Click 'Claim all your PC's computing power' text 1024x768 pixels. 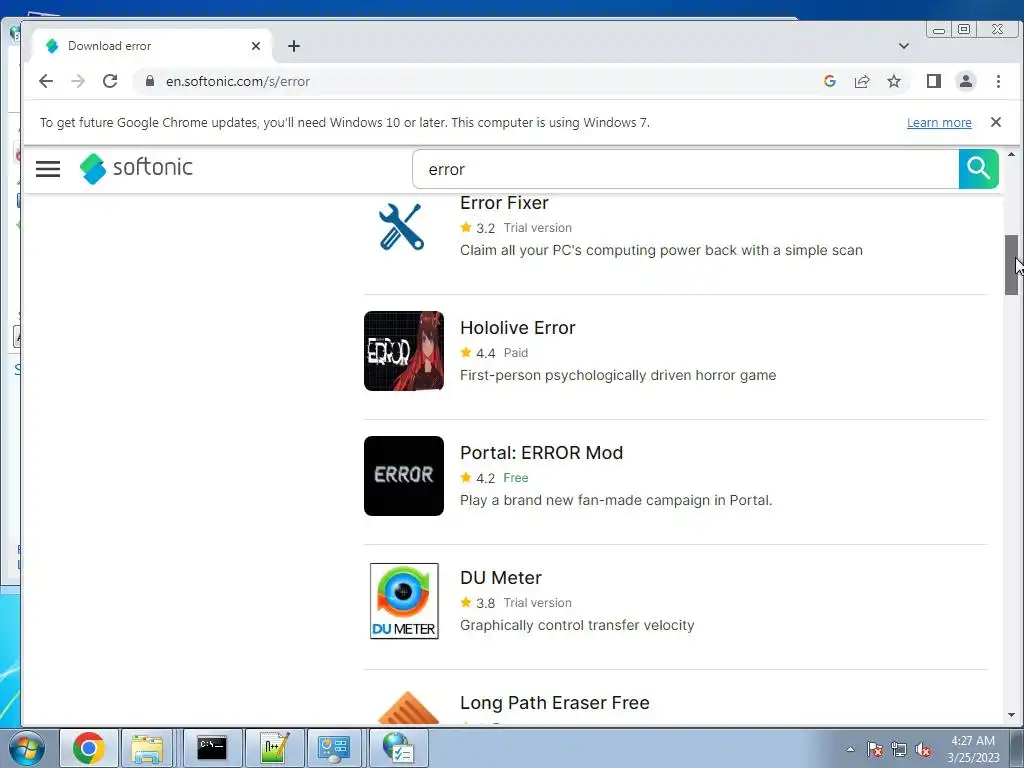click(x=661, y=250)
